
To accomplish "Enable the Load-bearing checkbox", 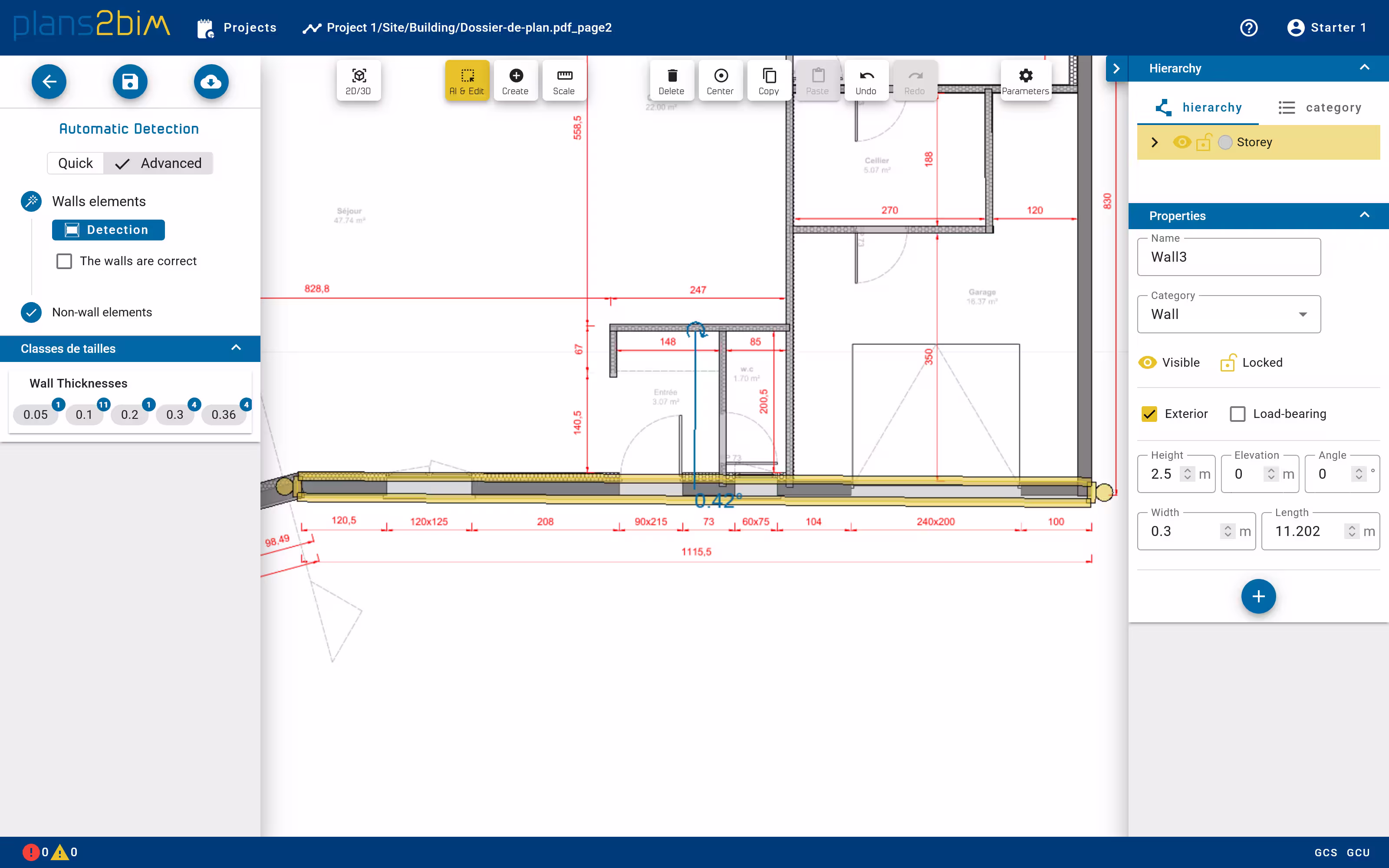I will coord(1238,414).
